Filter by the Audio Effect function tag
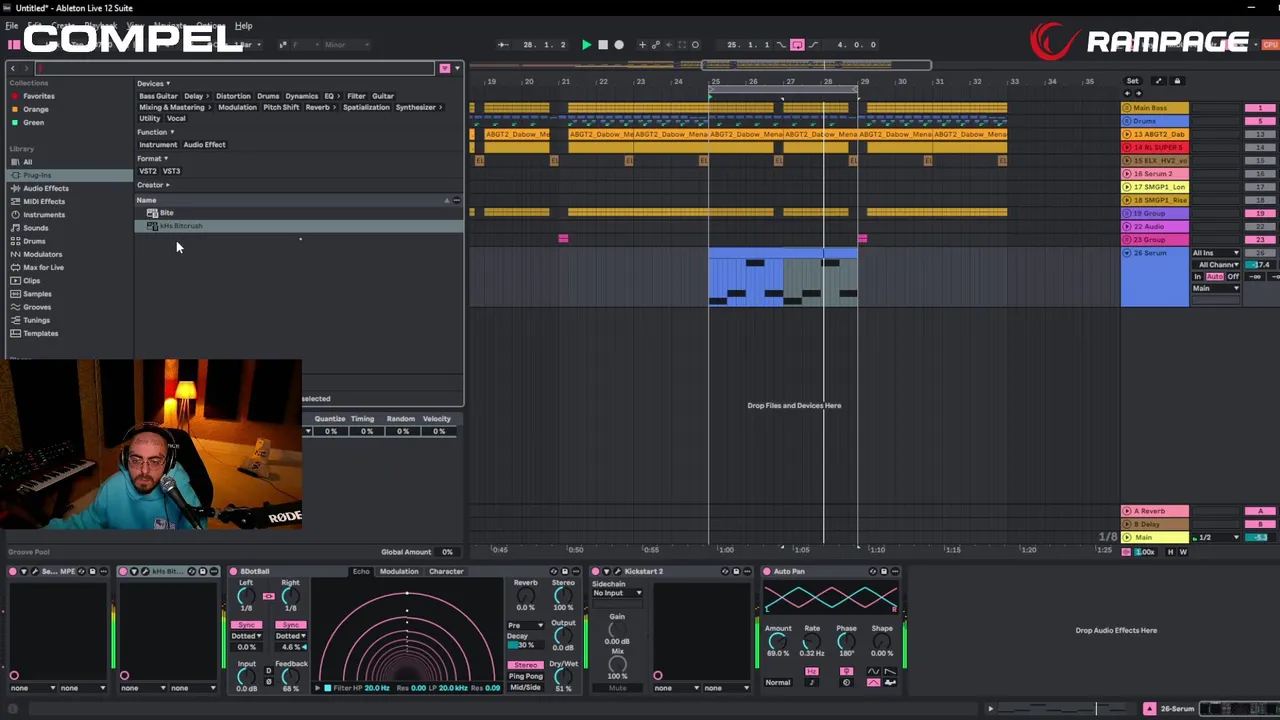Viewport: 1280px width, 720px height. tap(204, 145)
